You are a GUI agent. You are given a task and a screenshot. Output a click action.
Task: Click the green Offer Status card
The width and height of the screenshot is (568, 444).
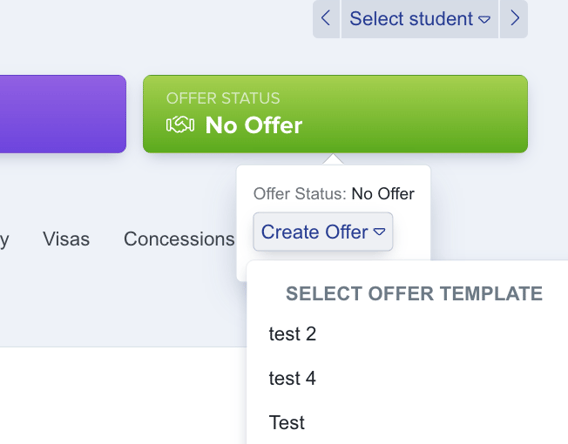(x=335, y=114)
